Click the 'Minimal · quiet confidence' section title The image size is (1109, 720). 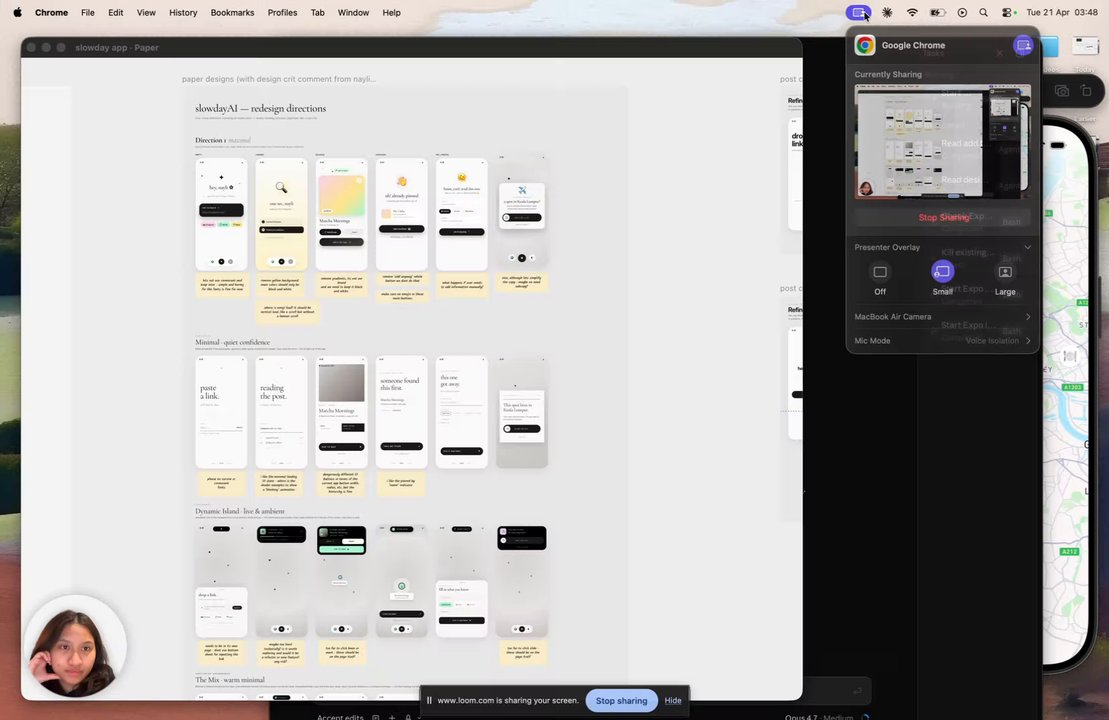point(233,342)
